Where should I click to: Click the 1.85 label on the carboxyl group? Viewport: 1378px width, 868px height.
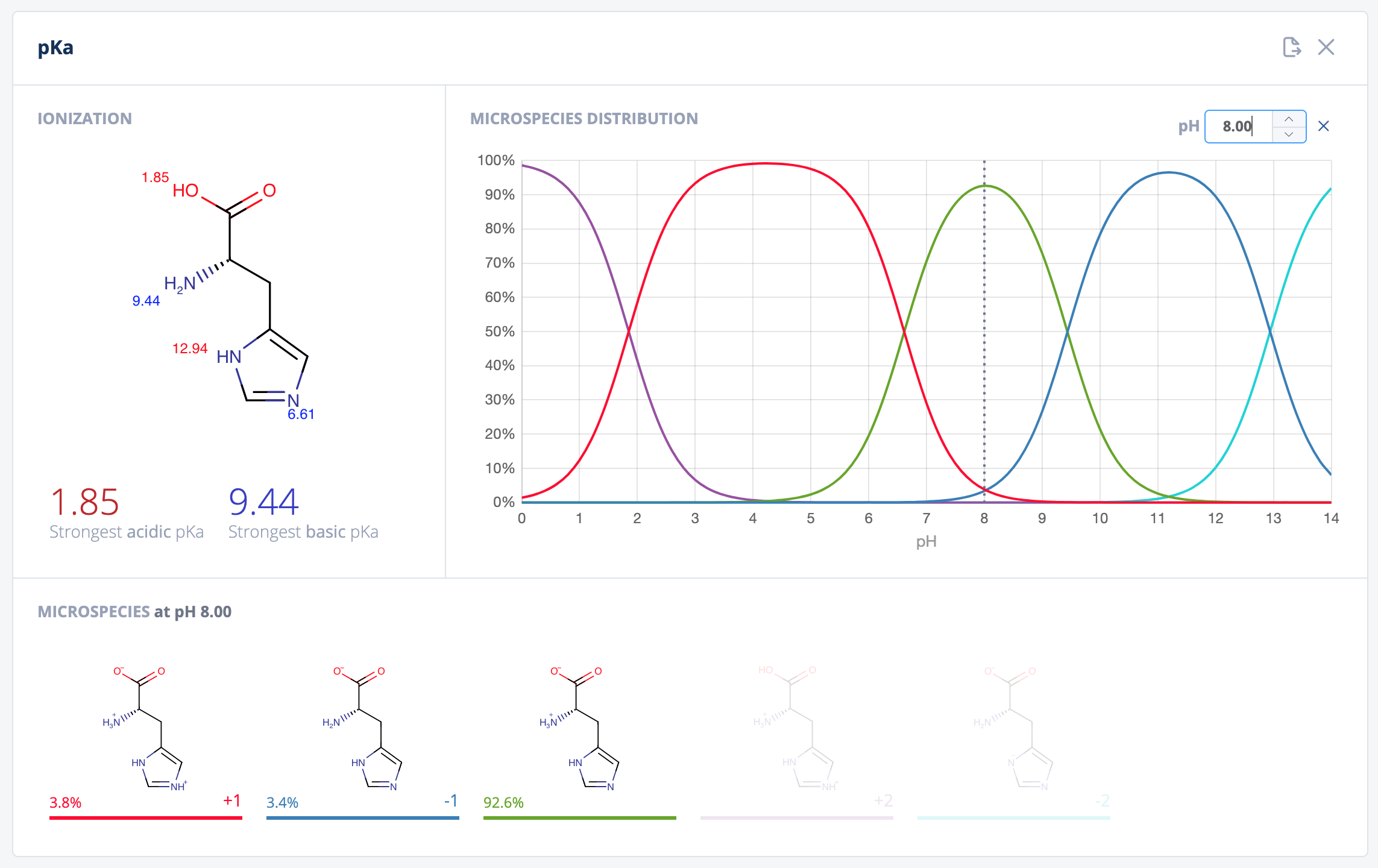point(155,177)
